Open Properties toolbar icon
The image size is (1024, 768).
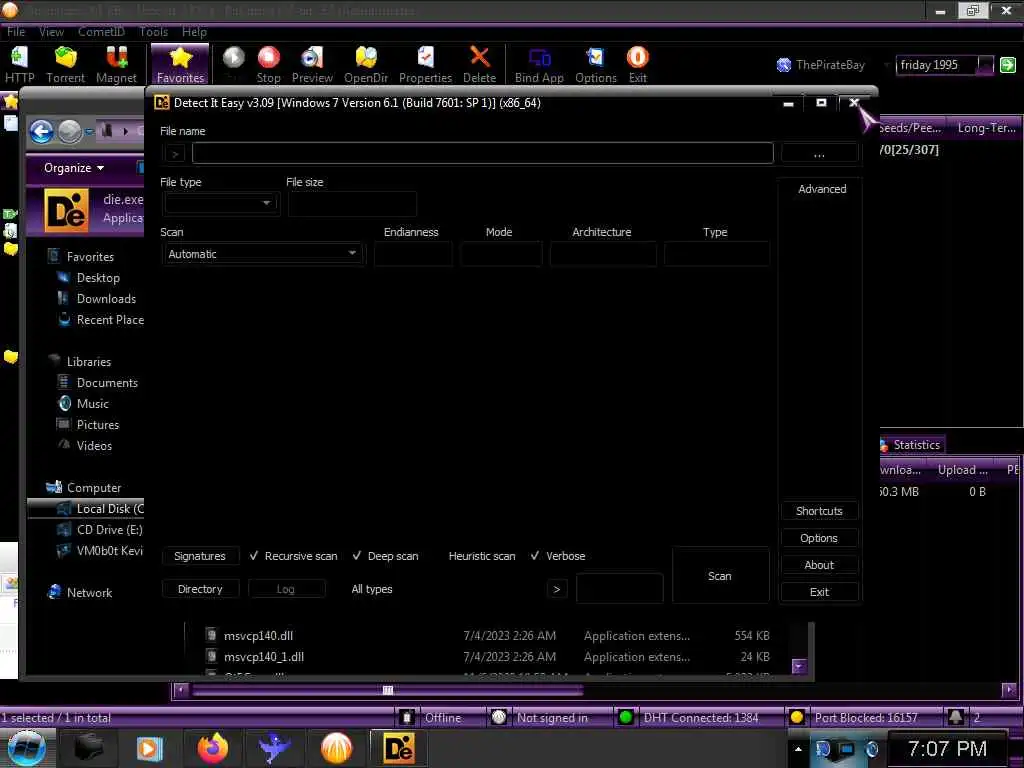pos(425,57)
